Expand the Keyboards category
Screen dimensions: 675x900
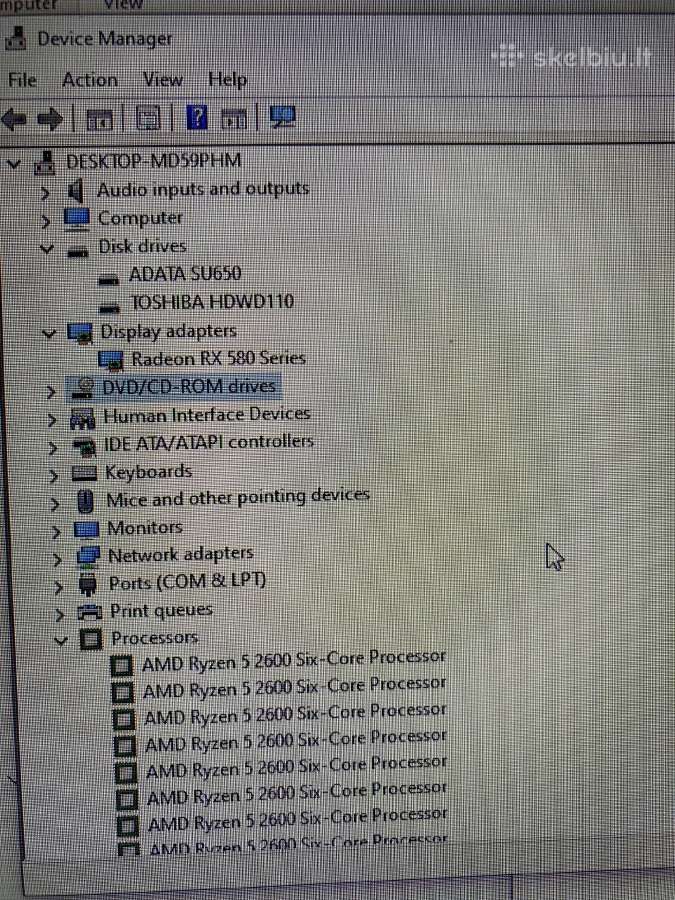pyautogui.click(x=54, y=476)
